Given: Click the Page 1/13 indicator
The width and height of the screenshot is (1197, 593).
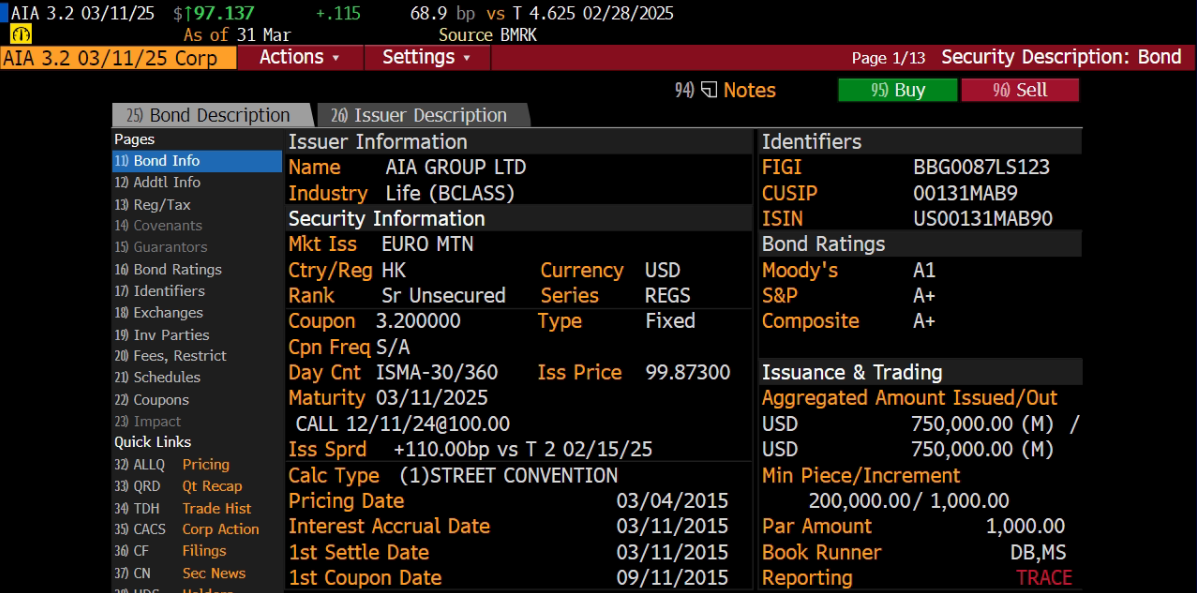Looking at the screenshot, I should [889, 58].
